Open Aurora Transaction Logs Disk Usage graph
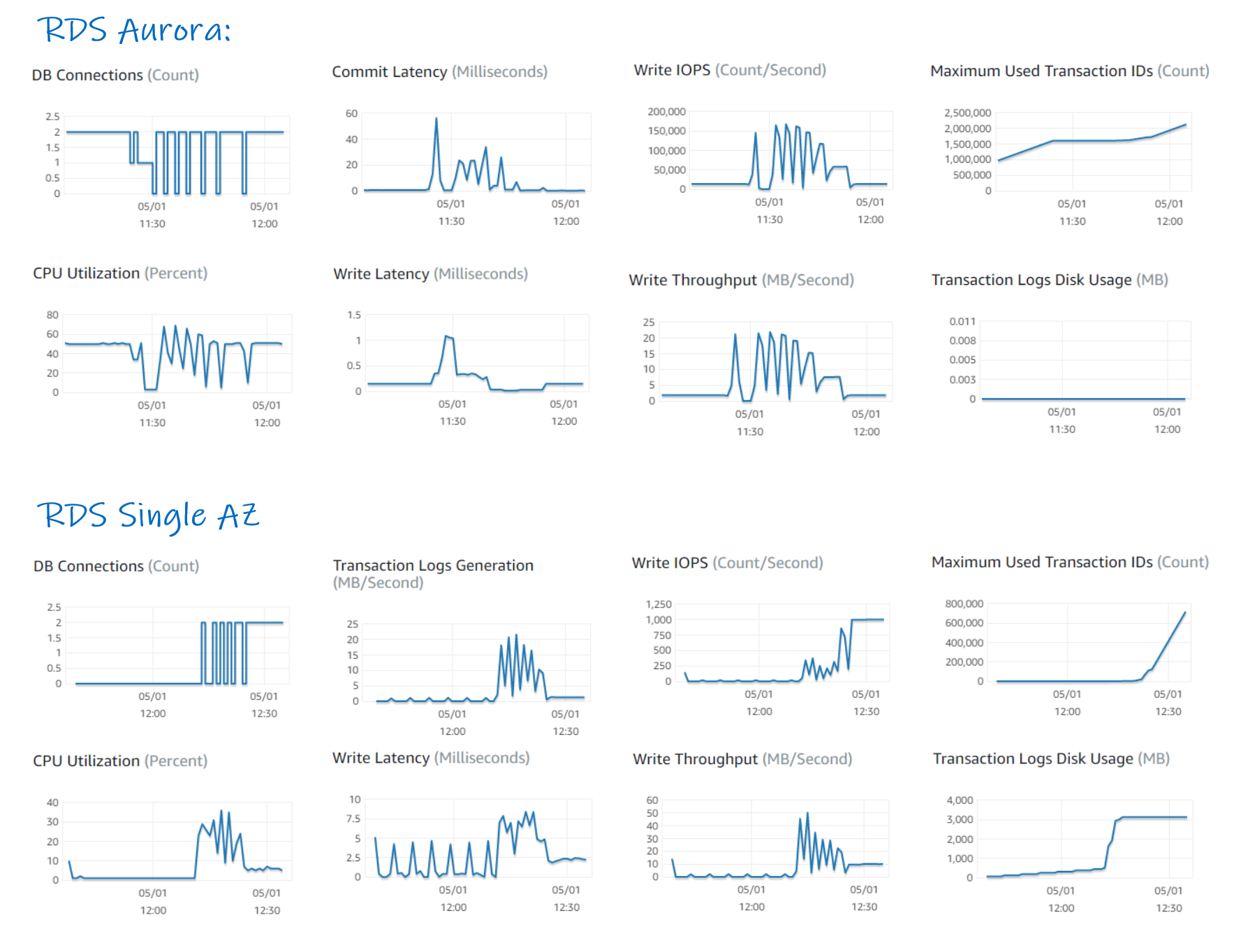This screenshot has height=952, width=1234. click(1085, 360)
